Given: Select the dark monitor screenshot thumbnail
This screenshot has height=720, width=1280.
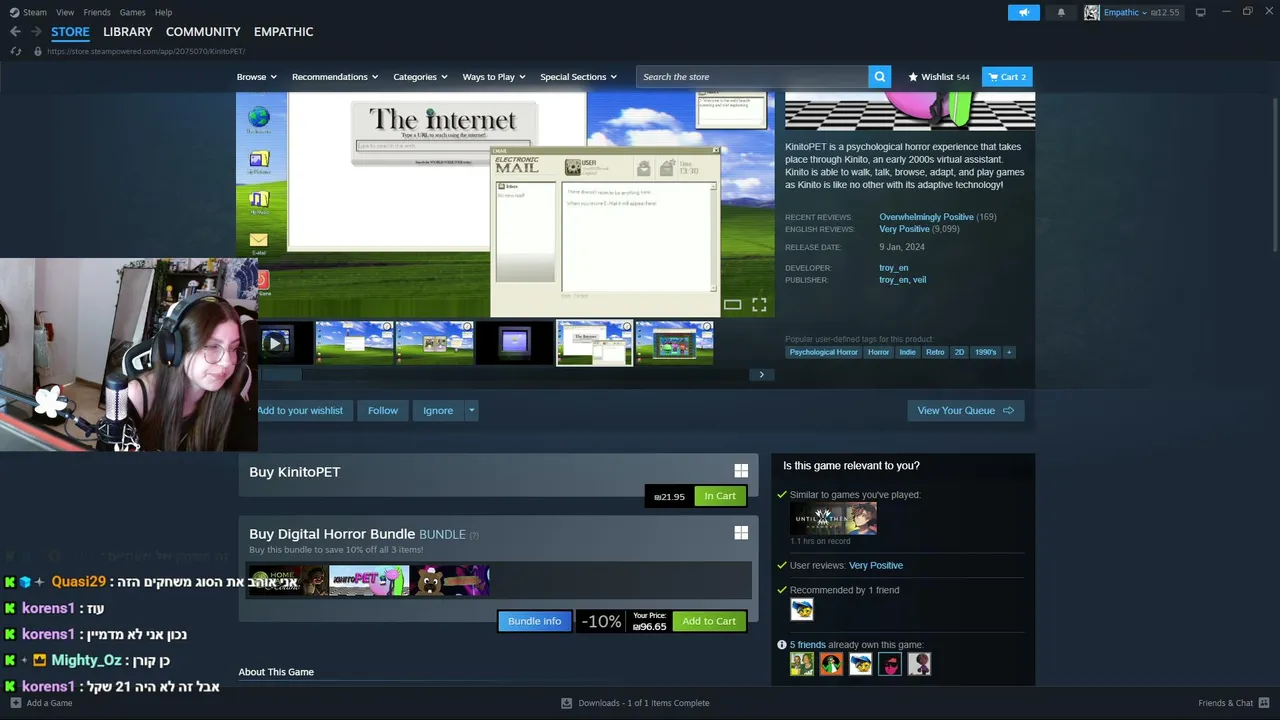Looking at the screenshot, I should [x=514, y=343].
